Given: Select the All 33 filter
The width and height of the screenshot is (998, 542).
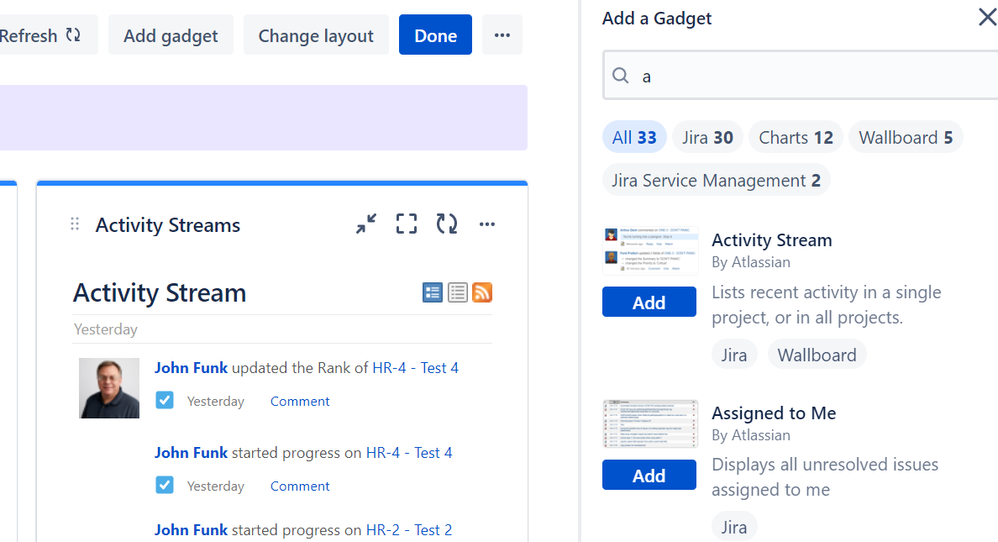Looking at the screenshot, I should coord(634,137).
